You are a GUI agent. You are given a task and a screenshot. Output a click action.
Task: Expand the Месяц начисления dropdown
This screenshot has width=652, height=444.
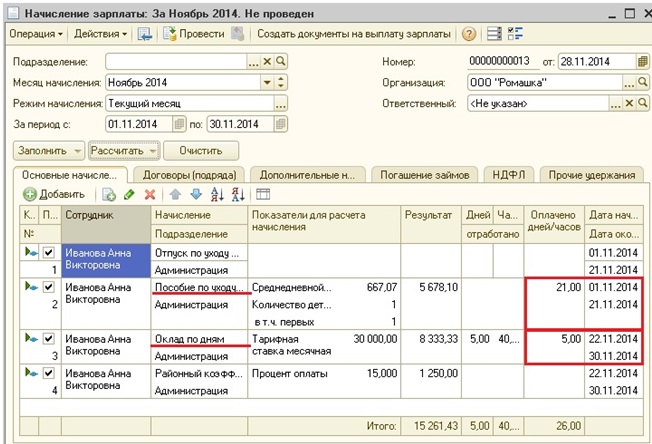(267, 82)
